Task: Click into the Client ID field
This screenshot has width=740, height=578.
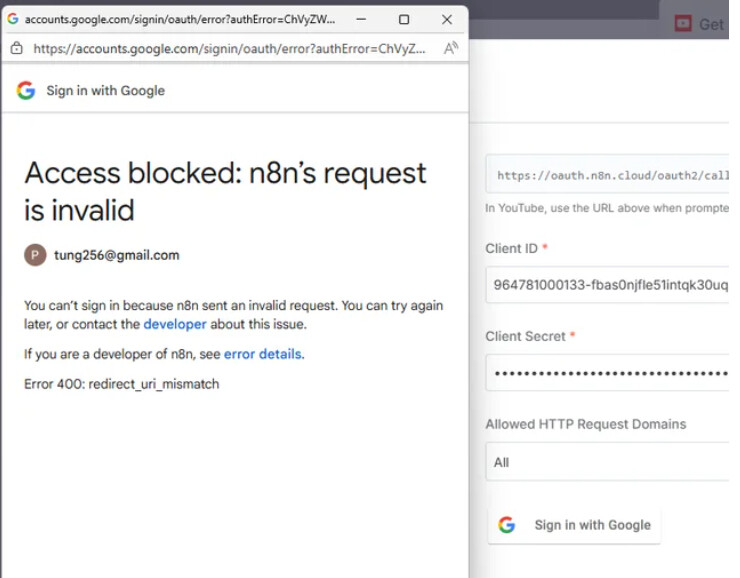Action: point(608,285)
